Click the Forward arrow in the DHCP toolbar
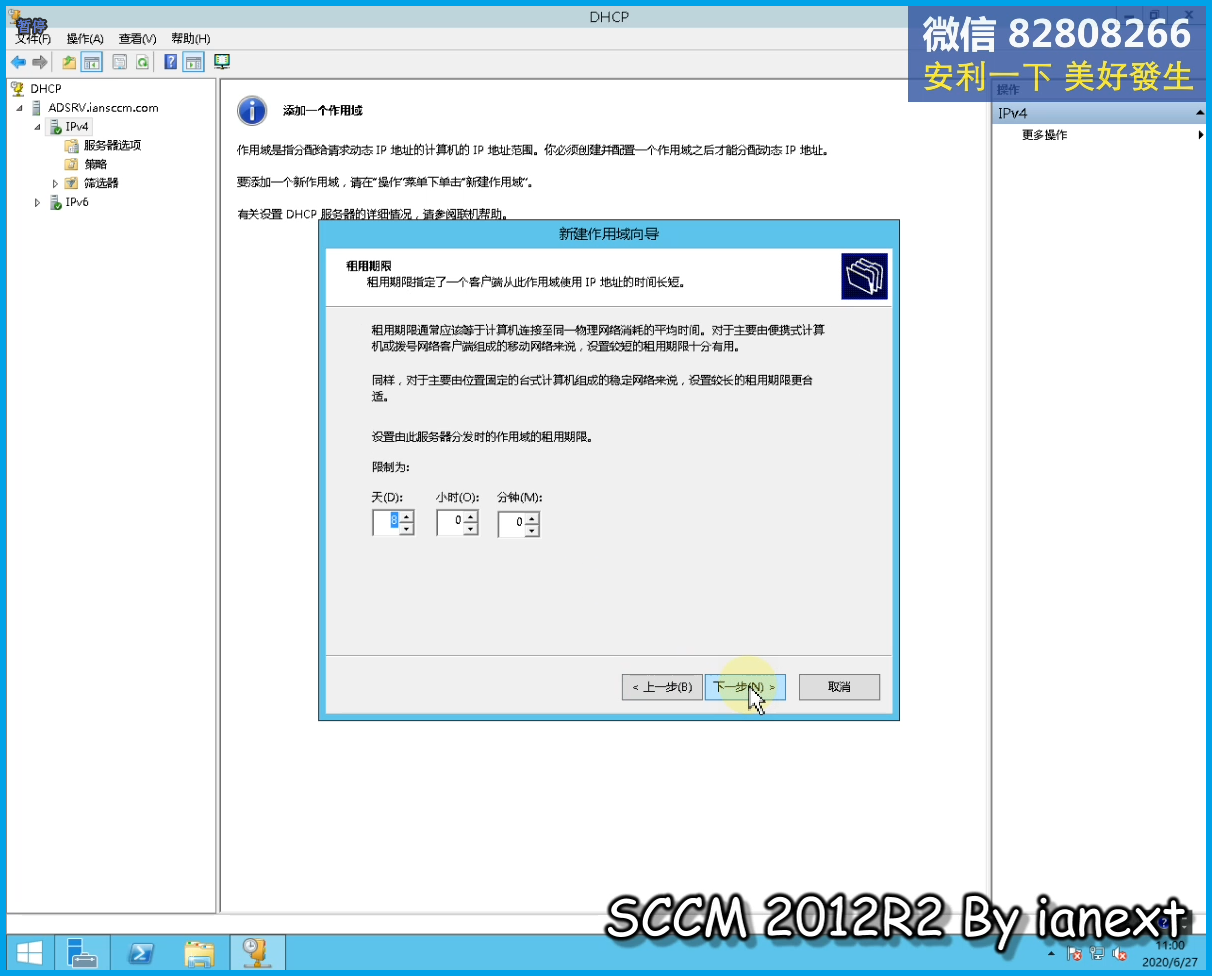This screenshot has width=1212, height=976. click(x=40, y=62)
